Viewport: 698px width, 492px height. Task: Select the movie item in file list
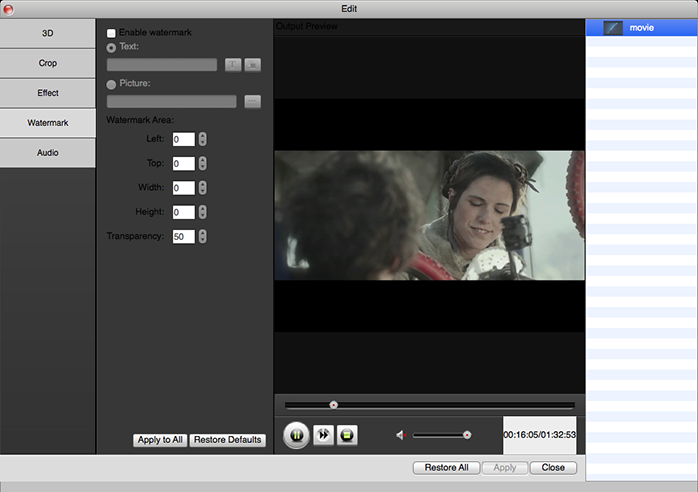tap(641, 28)
